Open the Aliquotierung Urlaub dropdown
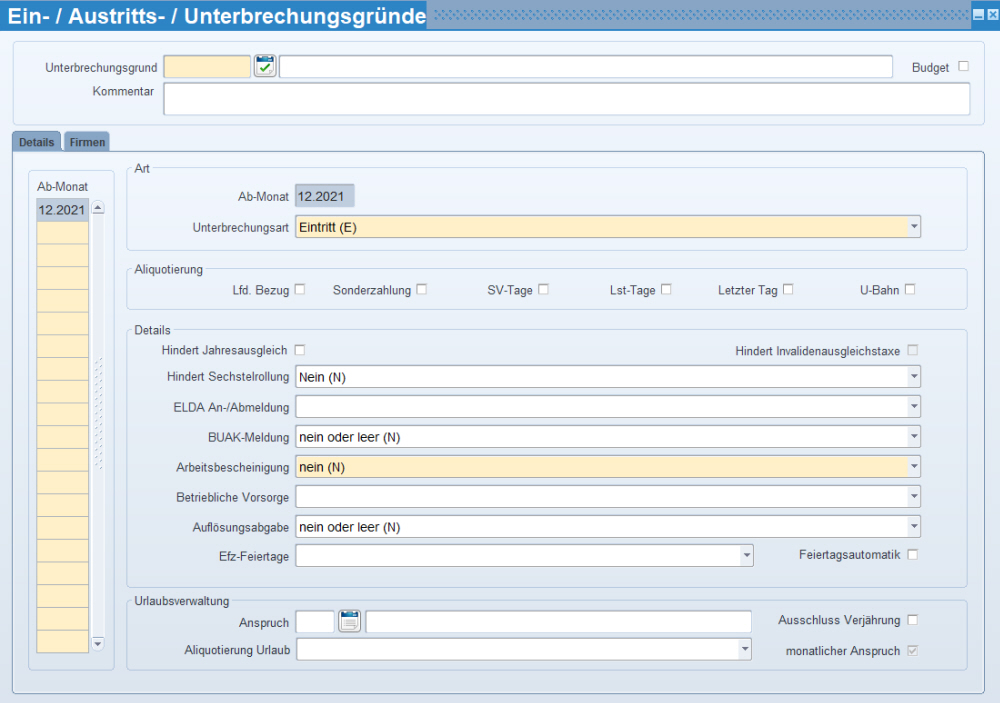 coord(745,649)
